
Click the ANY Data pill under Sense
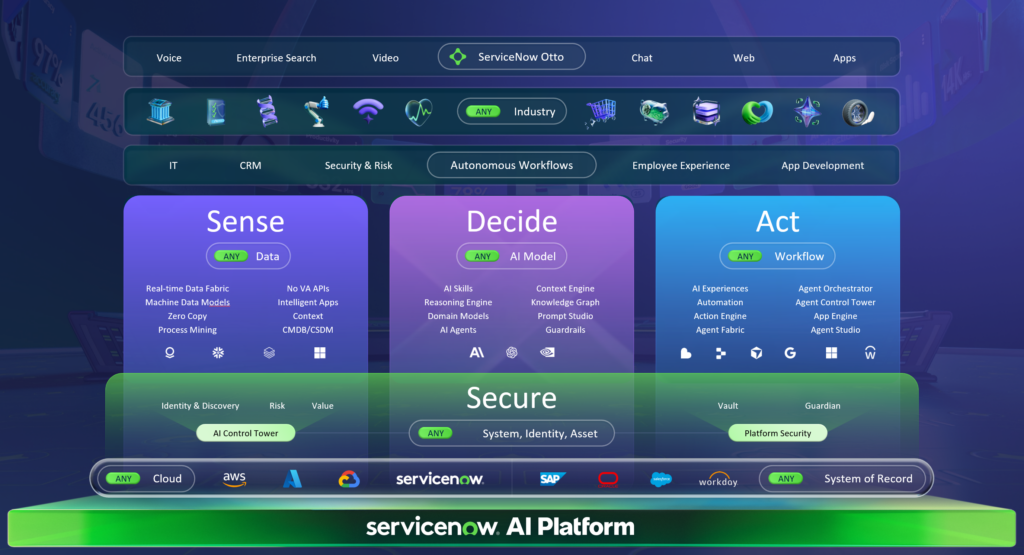click(248, 256)
